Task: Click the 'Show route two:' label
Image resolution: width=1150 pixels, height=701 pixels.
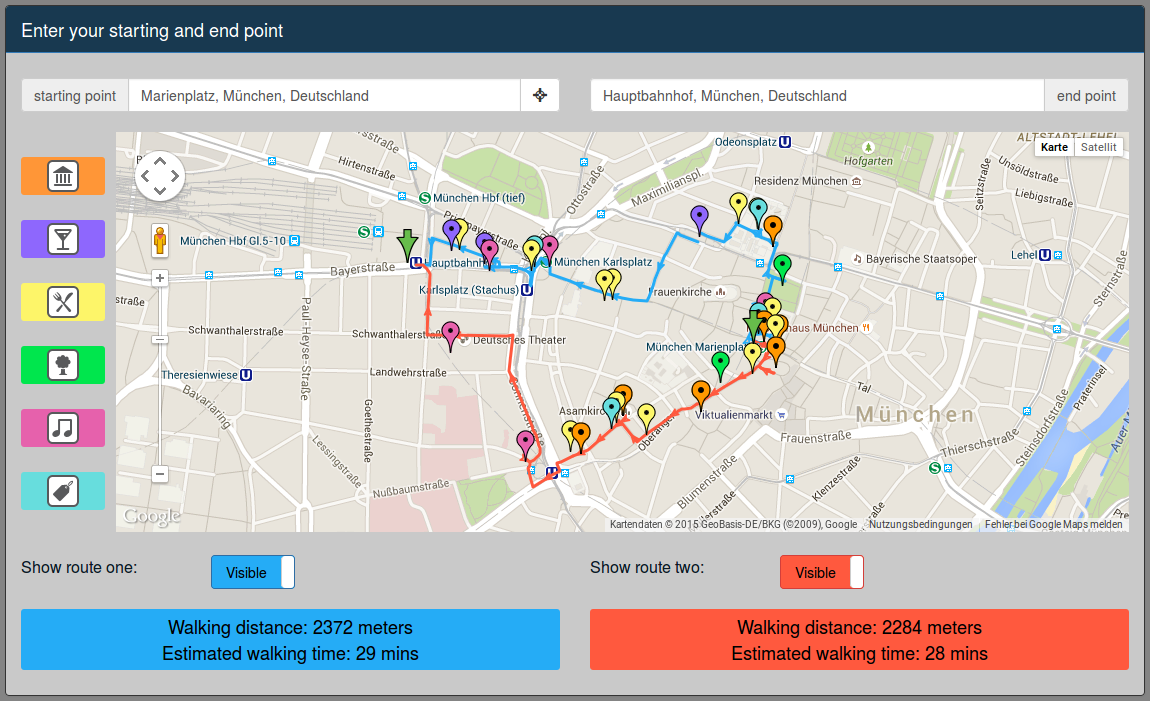Action: tap(647, 568)
